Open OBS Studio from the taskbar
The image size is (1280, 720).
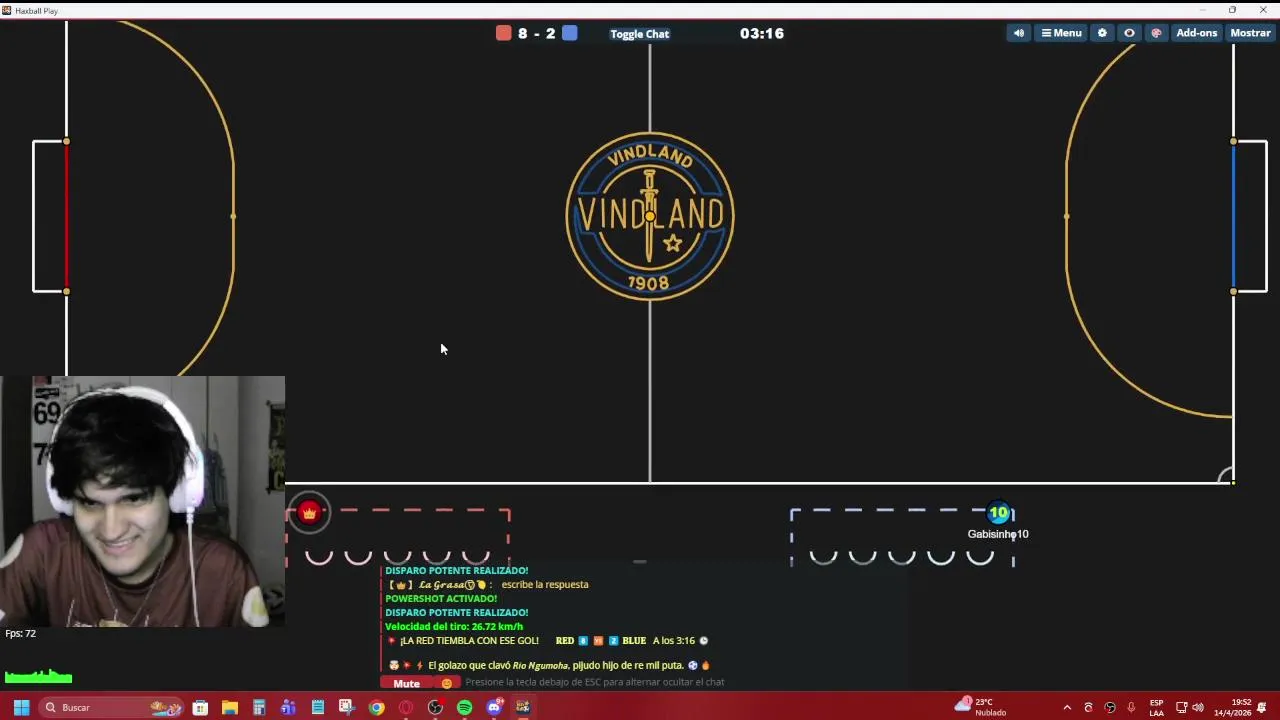tap(435, 707)
